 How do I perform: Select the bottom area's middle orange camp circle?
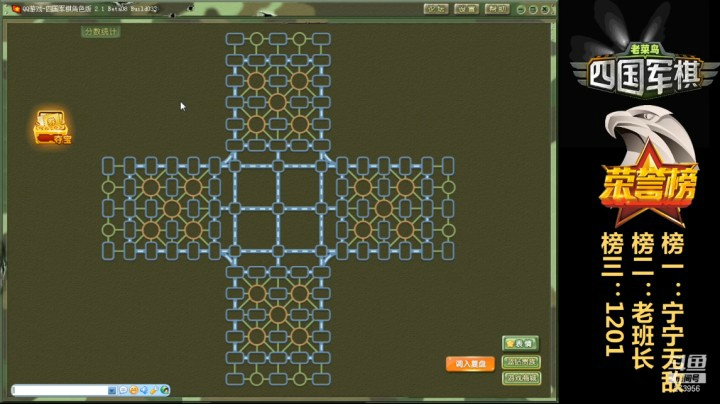click(278, 315)
